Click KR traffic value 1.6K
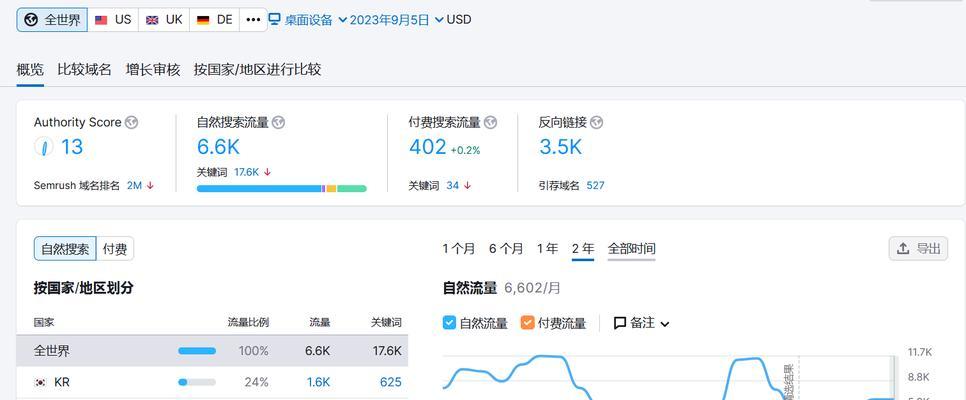 pos(319,383)
